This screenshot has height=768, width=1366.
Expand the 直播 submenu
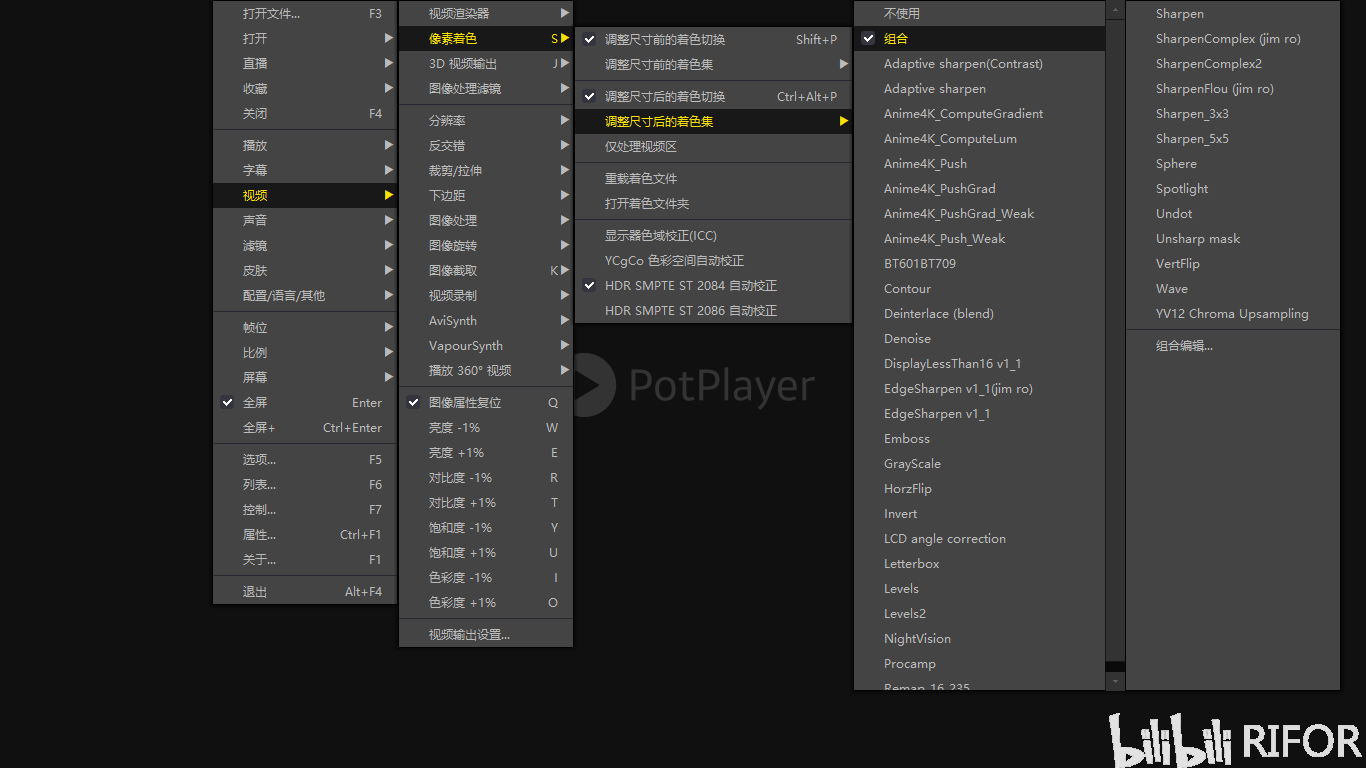[x=305, y=63]
